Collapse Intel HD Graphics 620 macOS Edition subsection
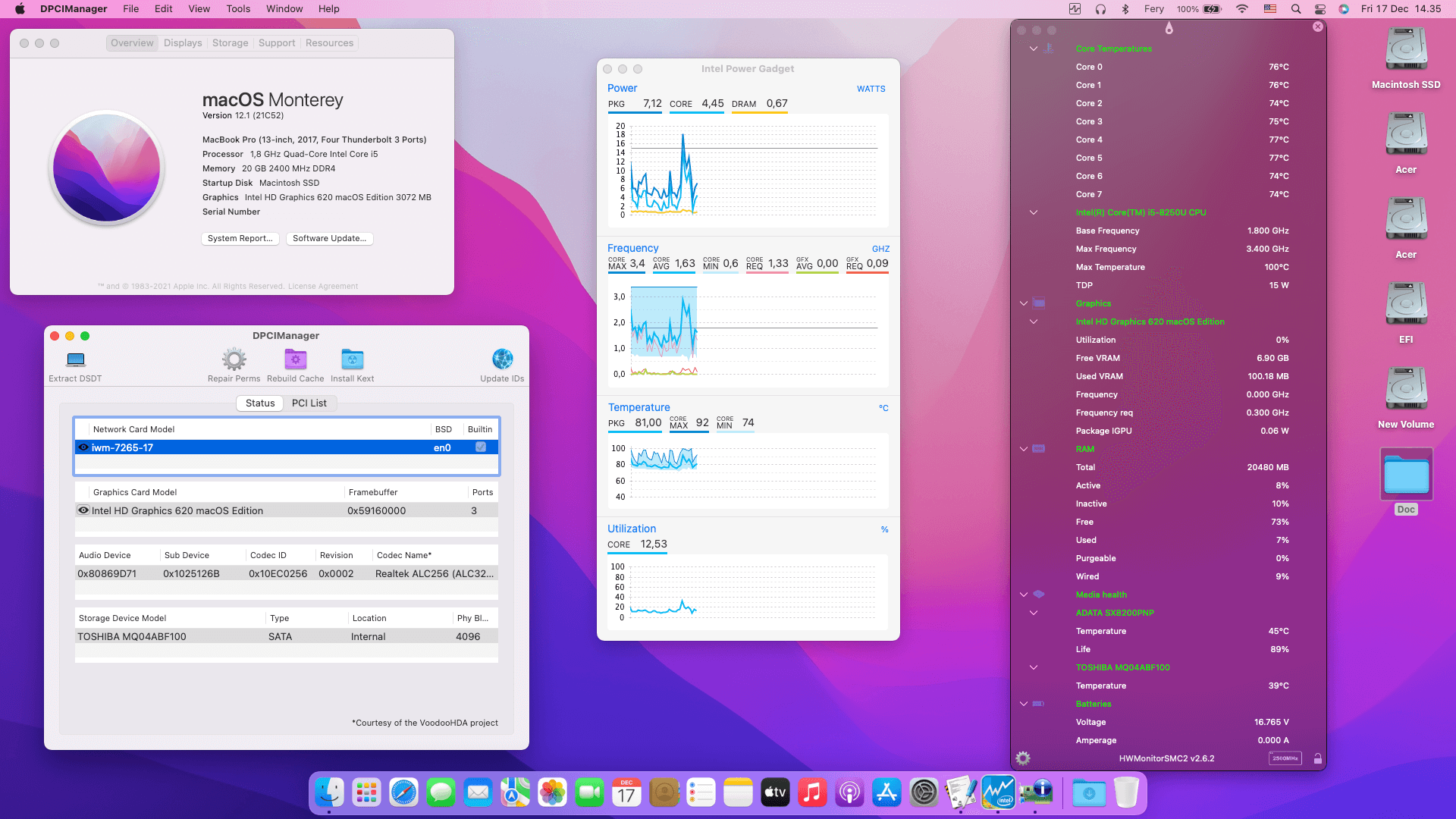Viewport: 1456px width, 819px height. coord(1033,322)
